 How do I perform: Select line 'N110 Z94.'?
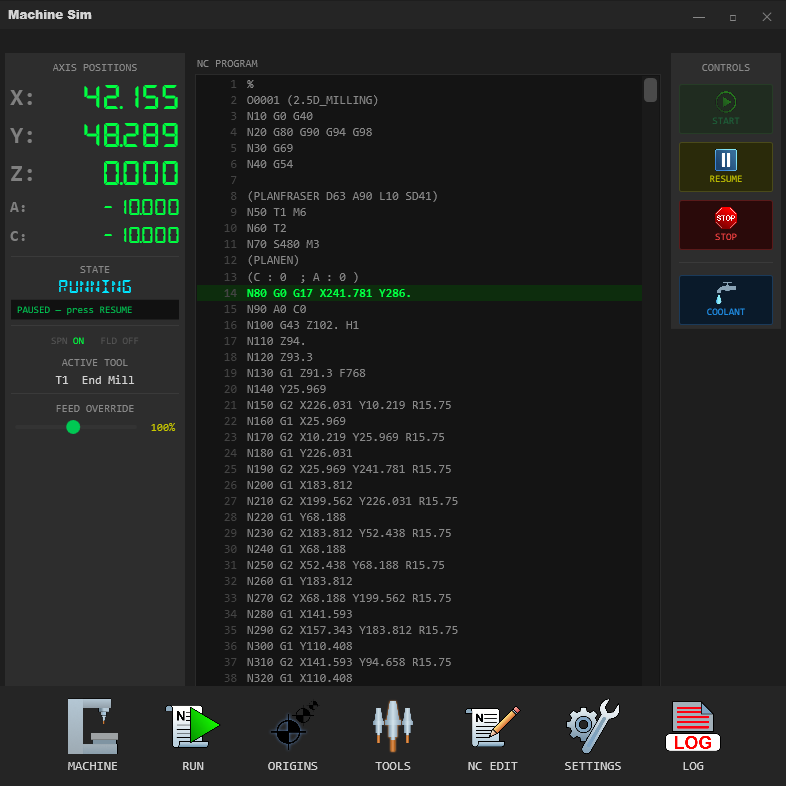[419, 341]
